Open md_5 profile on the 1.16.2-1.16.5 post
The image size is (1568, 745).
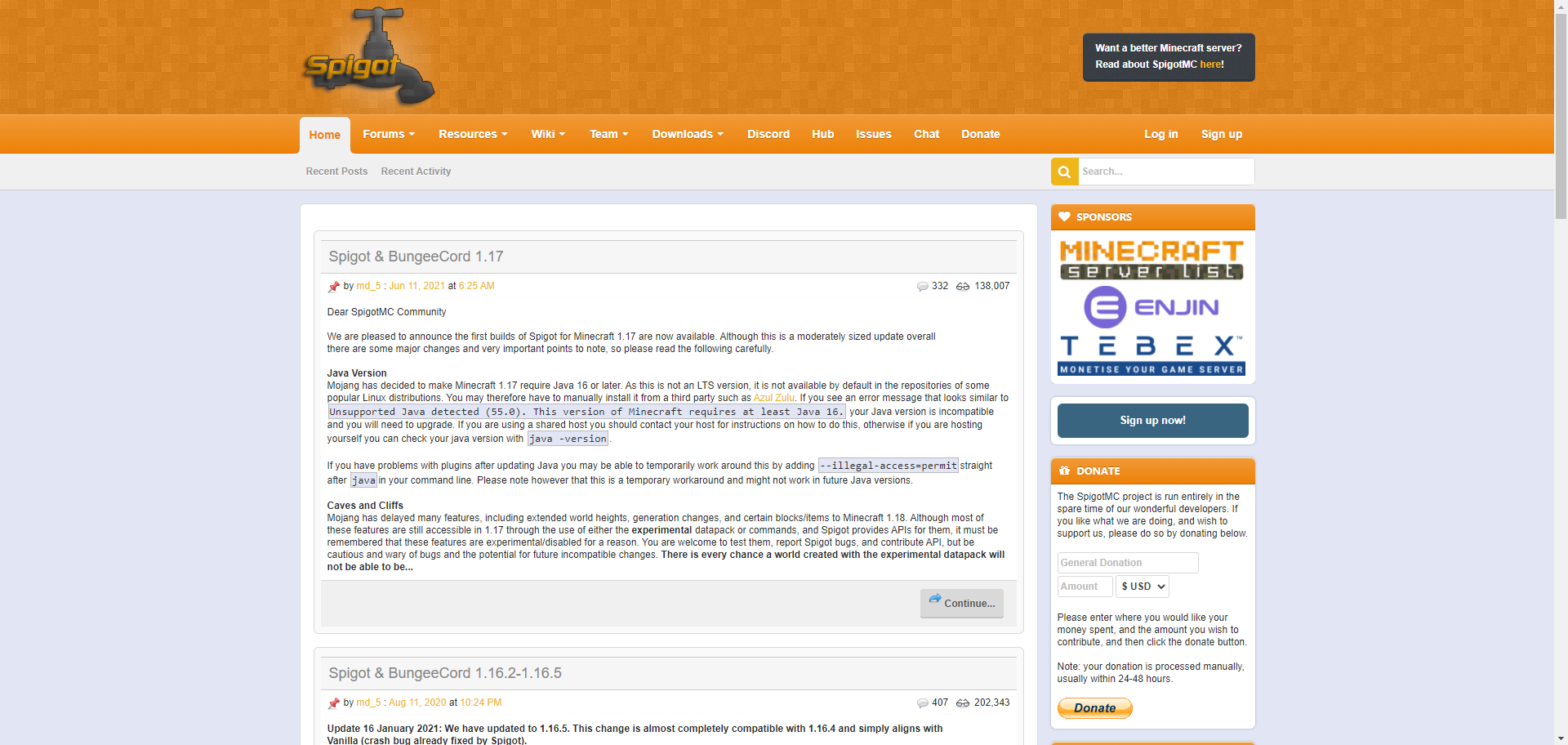368,703
